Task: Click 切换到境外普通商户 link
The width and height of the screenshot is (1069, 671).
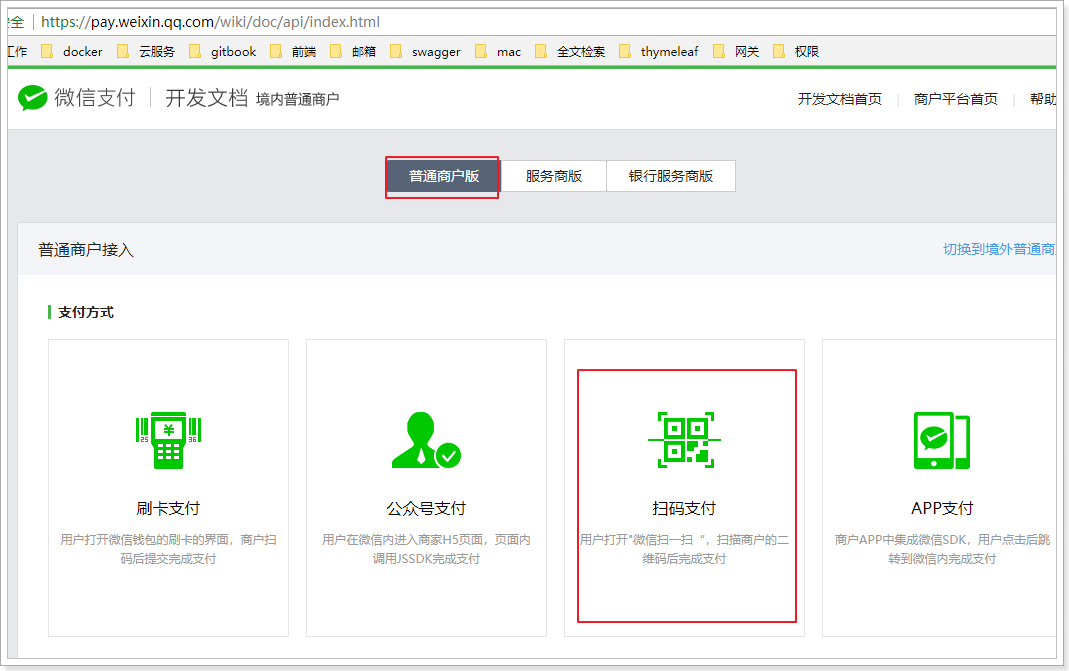Action: pos(999,250)
